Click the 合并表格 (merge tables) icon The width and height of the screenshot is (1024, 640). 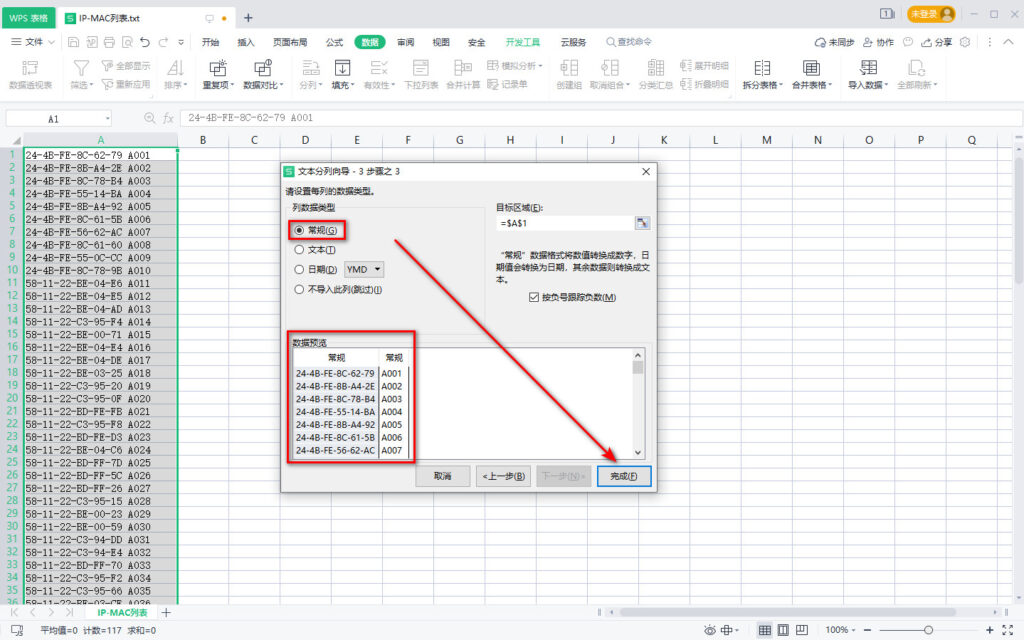tap(811, 68)
